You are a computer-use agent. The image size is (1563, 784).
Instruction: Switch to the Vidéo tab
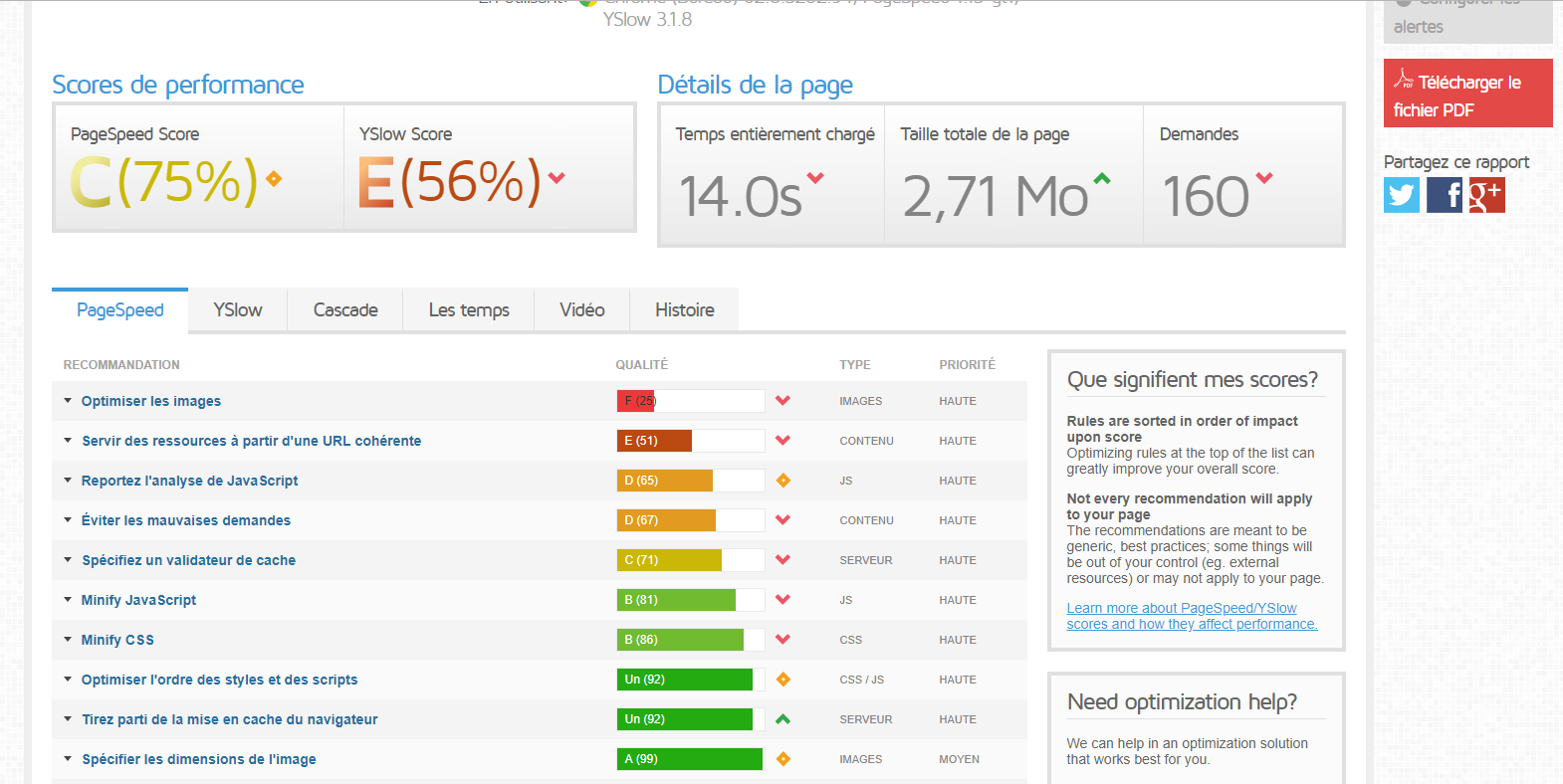(x=582, y=310)
